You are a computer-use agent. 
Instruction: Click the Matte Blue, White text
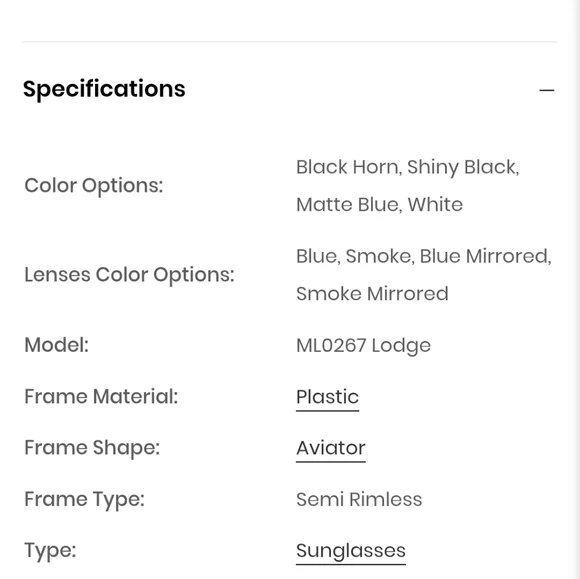coord(379,205)
